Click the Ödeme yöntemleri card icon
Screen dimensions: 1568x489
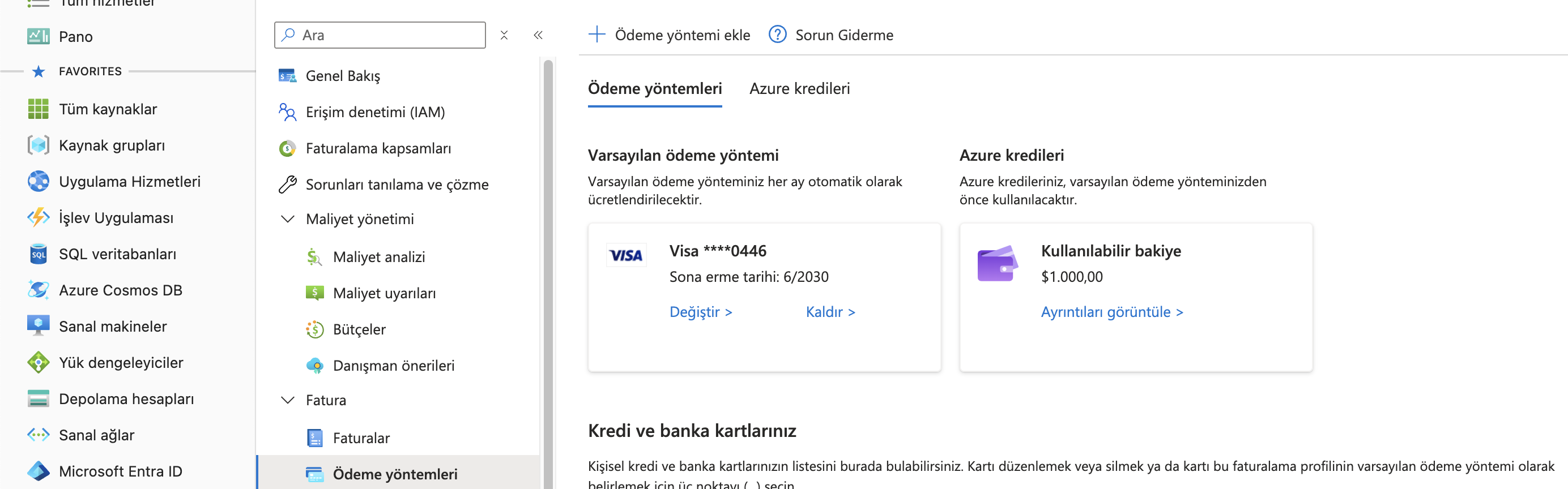click(x=314, y=474)
